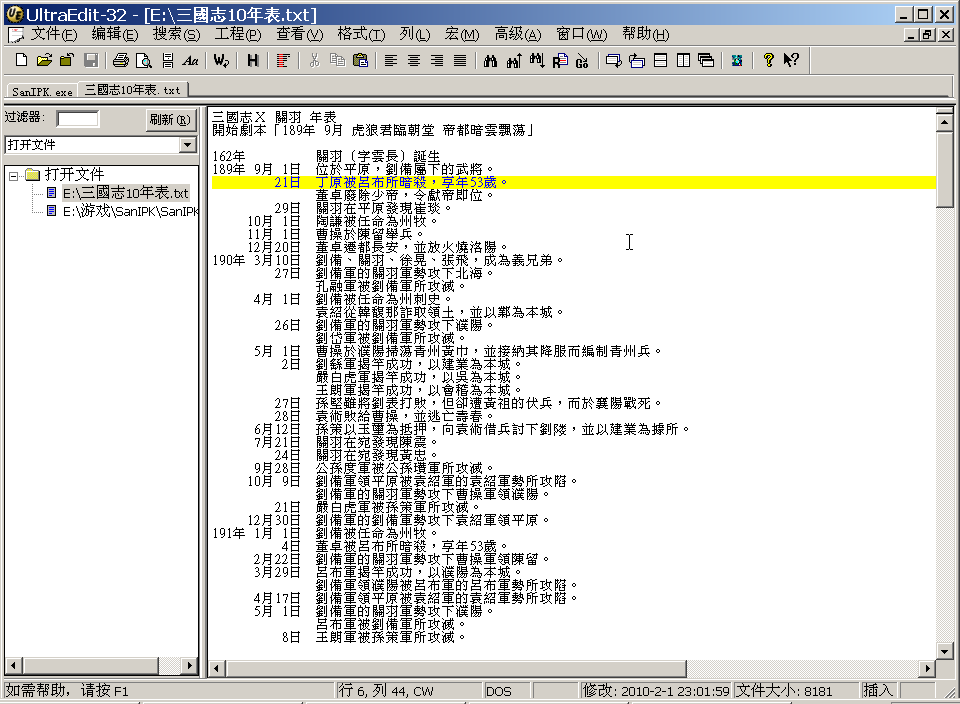Viewport: 960px width, 704px height.
Task: Open the 搜索(S) menu
Action: (x=176, y=34)
